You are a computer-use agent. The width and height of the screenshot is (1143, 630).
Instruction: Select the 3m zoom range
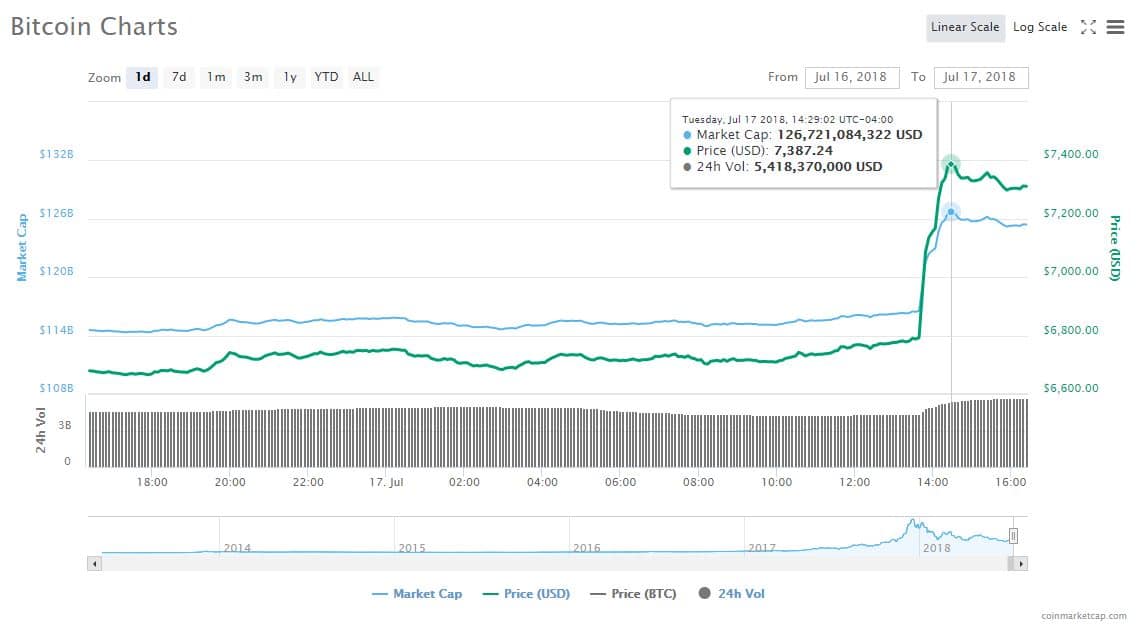tap(253, 77)
